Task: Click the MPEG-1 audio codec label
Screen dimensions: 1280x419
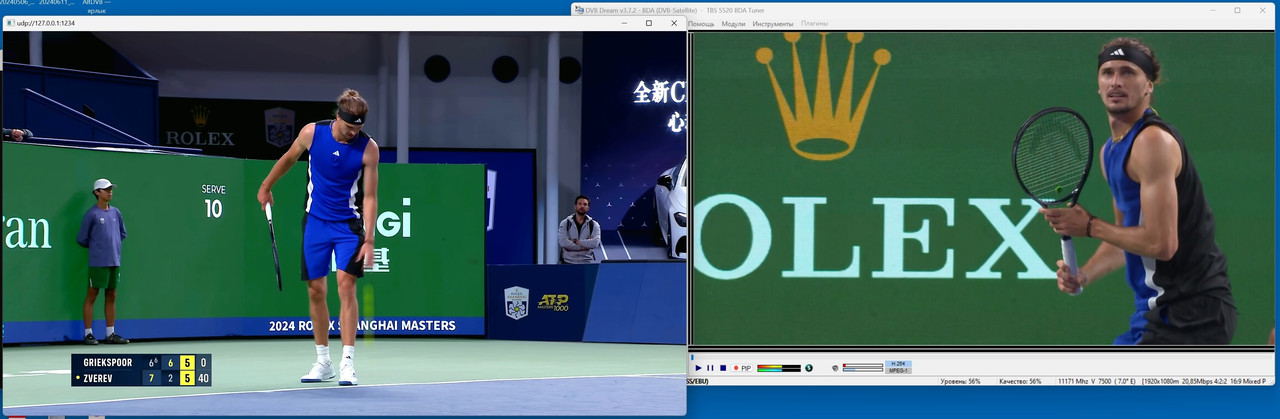Action: coord(898,371)
